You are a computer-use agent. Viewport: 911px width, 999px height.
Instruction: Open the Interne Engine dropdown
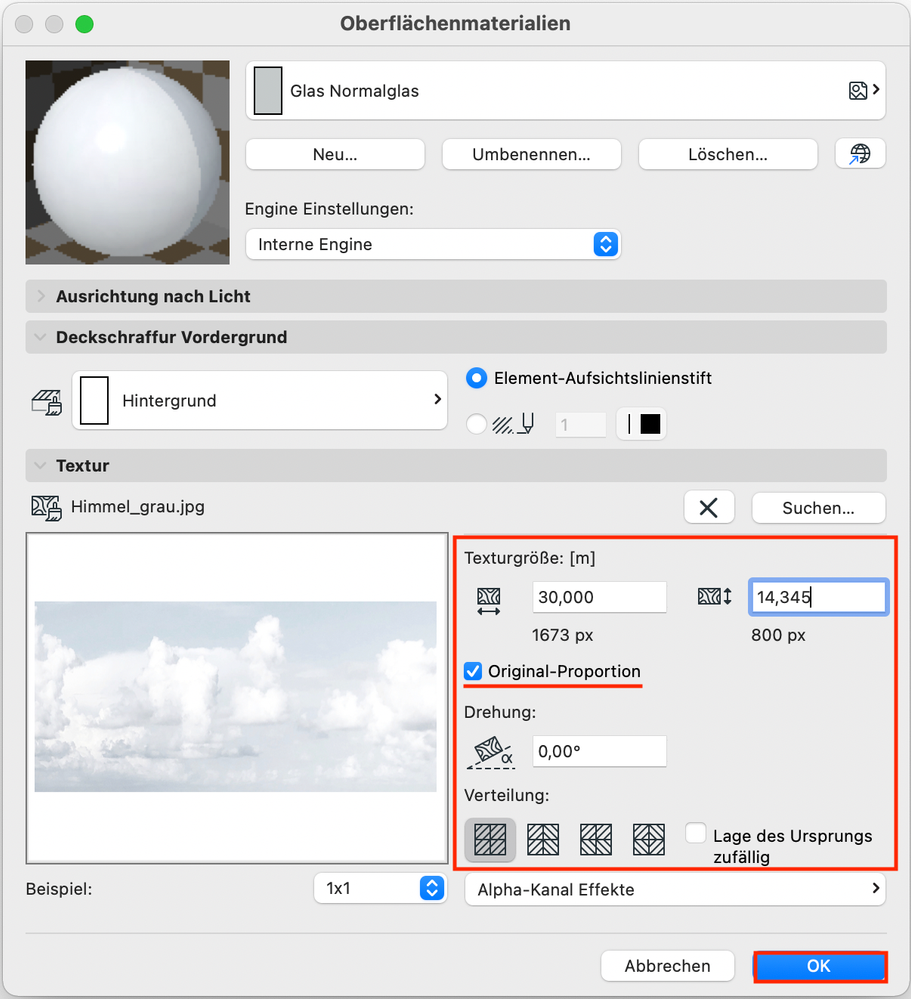click(x=433, y=244)
